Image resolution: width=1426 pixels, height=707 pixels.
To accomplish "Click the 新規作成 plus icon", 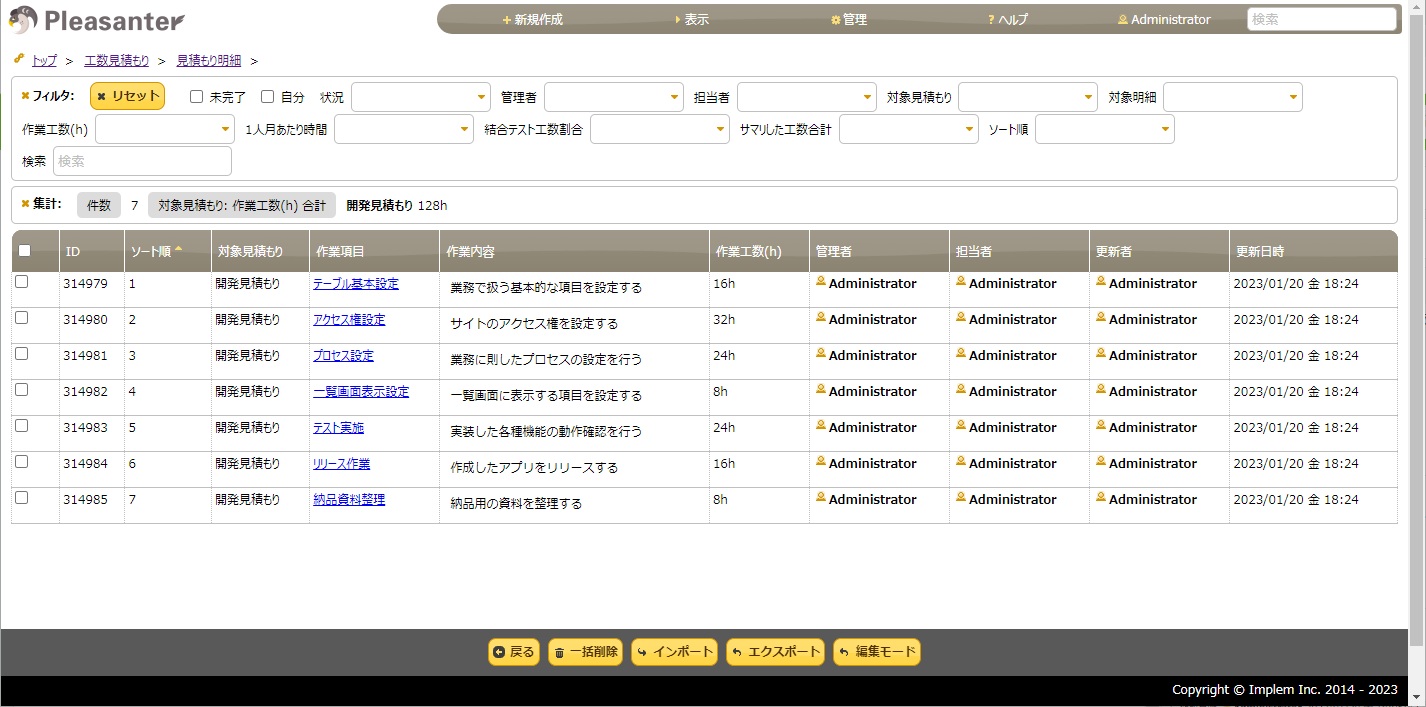I will coord(507,18).
